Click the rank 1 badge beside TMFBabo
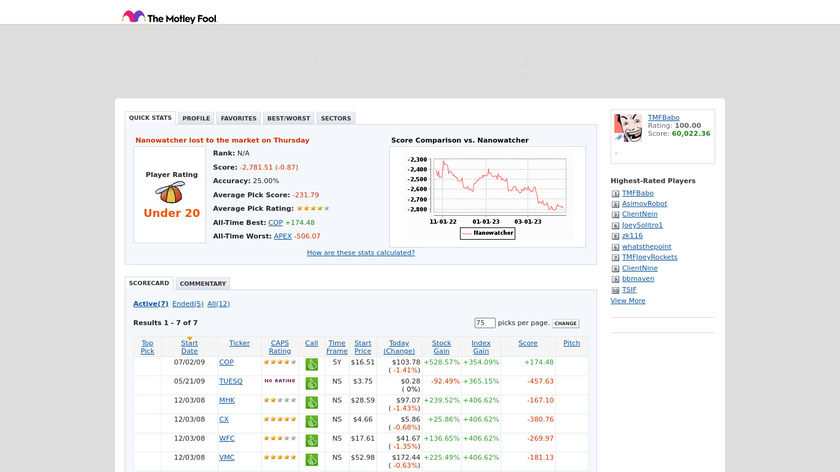This screenshot has height=472, width=840. [615, 193]
